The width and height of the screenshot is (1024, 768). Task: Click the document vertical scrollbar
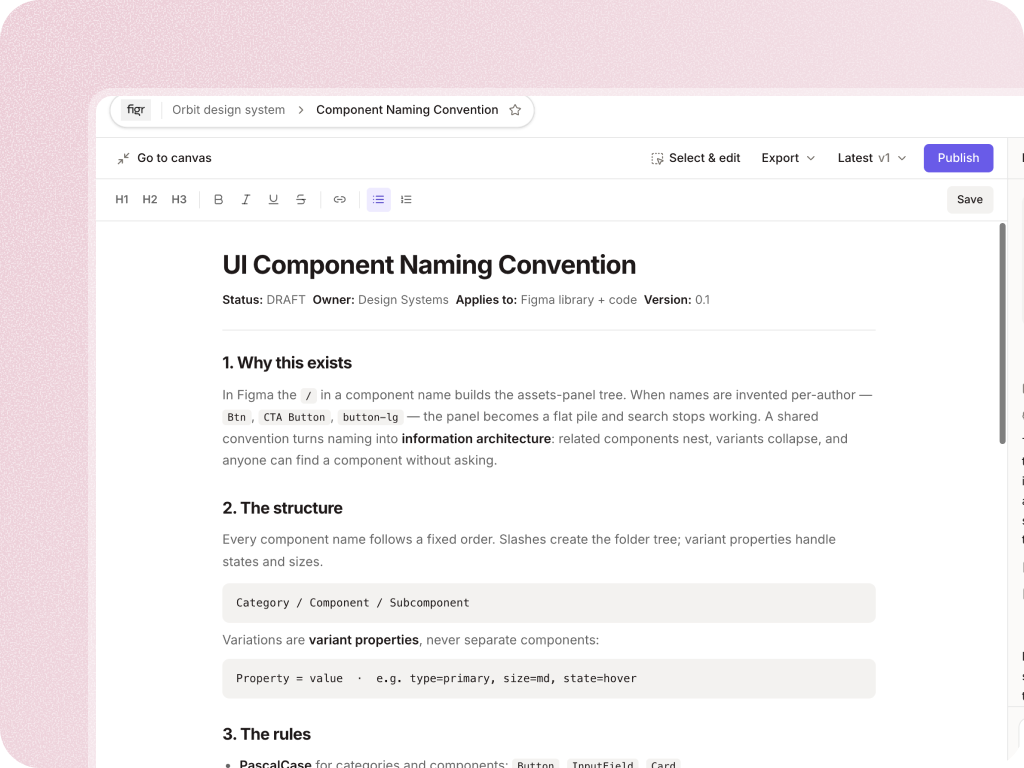tap(1002, 333)
